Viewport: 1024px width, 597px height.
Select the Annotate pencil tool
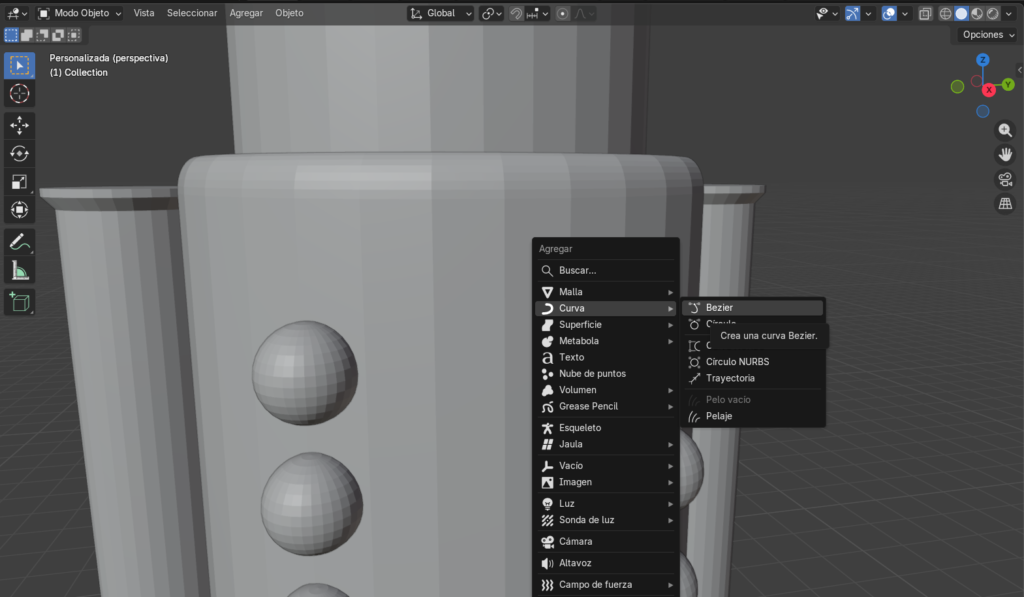click(x=19, y=241)
